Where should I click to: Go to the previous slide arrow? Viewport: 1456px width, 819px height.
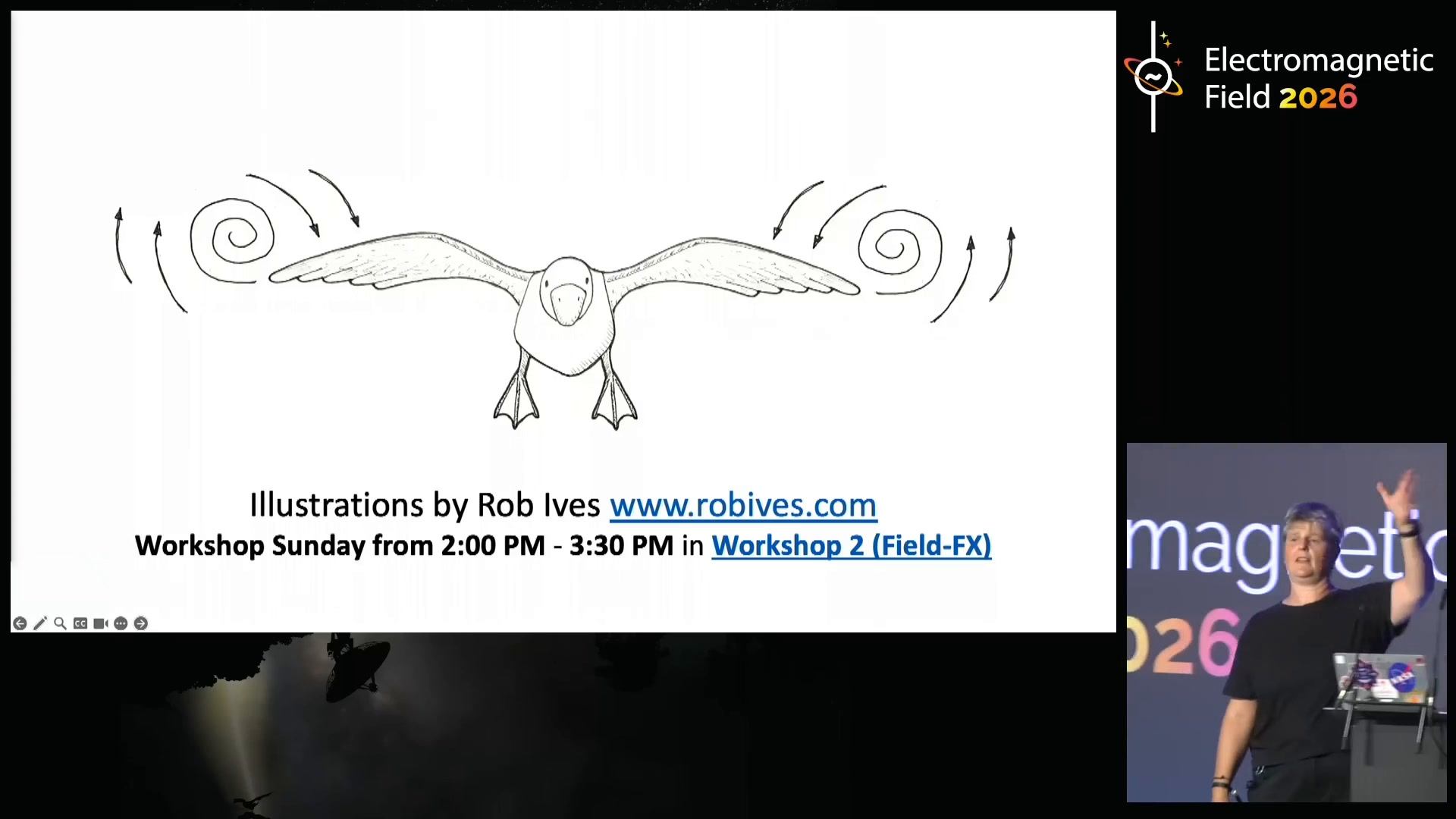(x=20, y=623)
